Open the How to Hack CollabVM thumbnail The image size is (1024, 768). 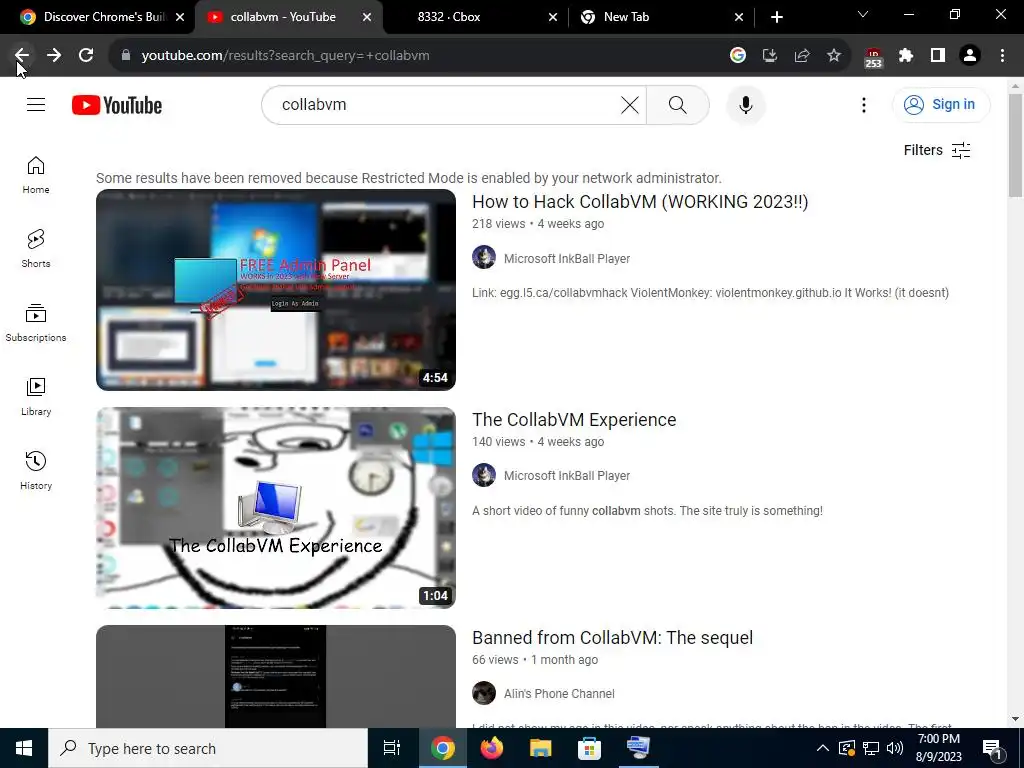click(276, 290)
